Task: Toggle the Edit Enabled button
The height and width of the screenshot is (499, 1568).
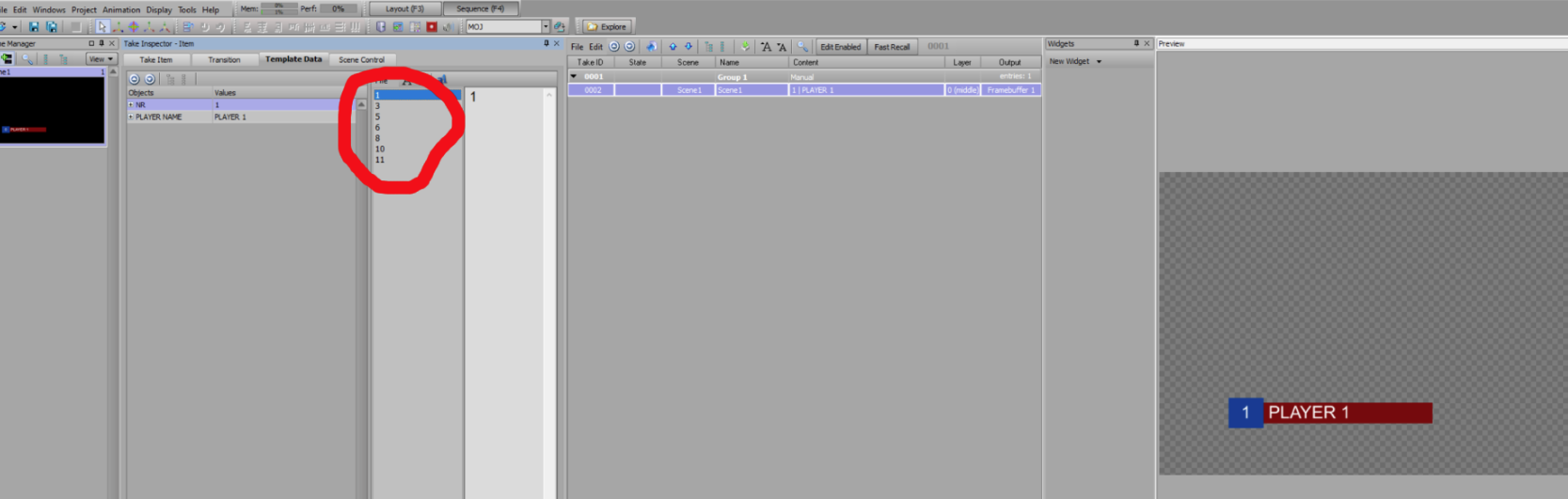Action: point(840,46)
